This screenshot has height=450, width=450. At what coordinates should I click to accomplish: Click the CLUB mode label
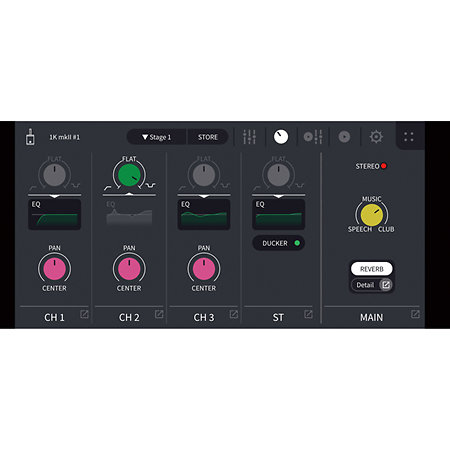point(386,229)
